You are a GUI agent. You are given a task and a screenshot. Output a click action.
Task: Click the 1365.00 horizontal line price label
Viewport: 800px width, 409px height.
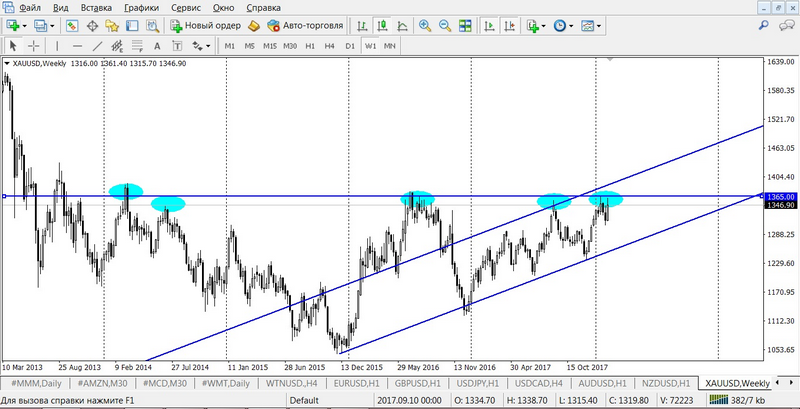click(780, 197)
